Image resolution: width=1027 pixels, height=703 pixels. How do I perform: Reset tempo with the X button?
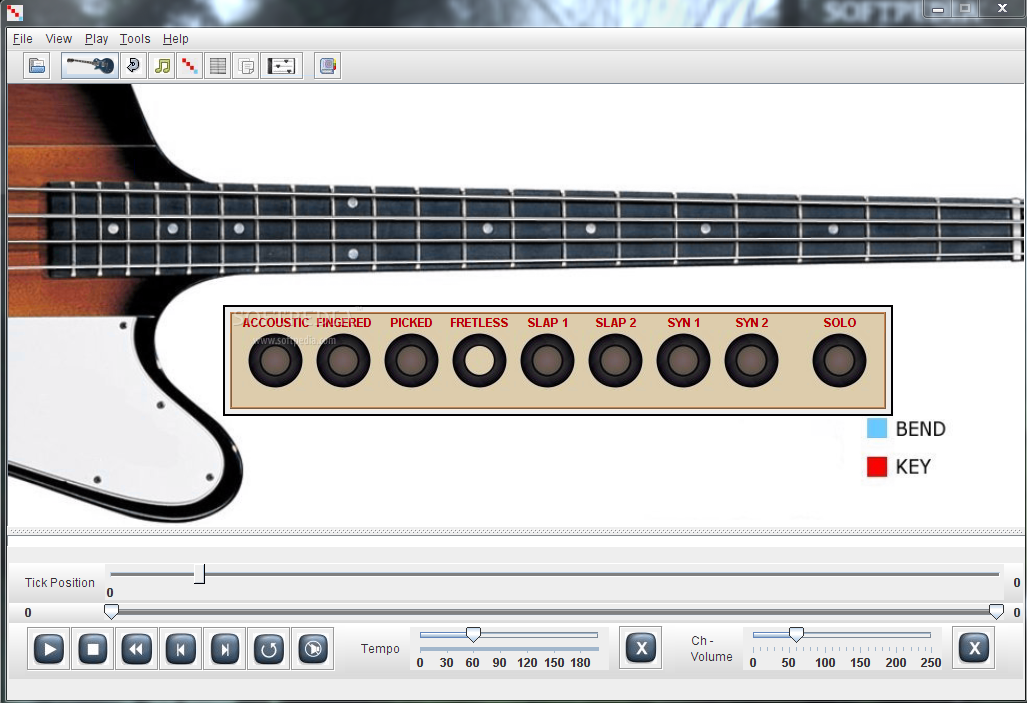click(641, 649)
